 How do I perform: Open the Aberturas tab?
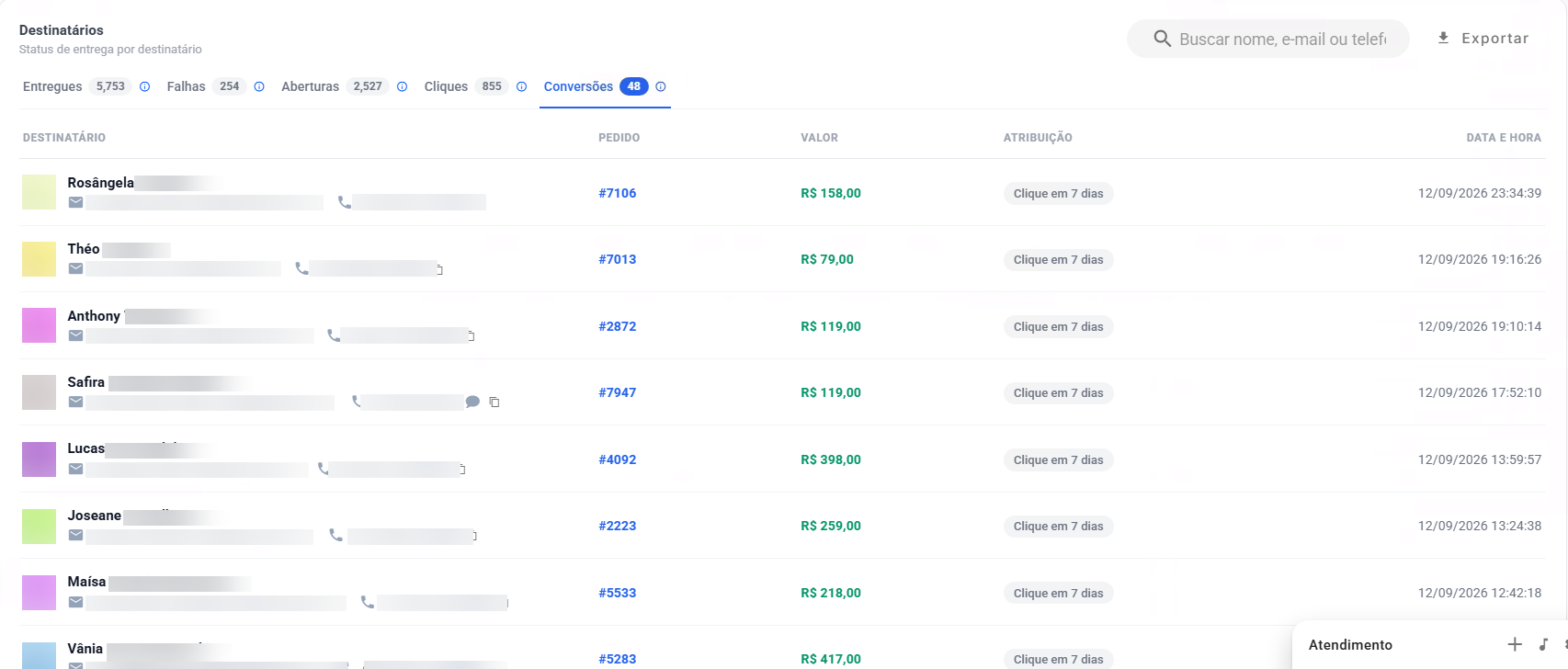pos(334,86)
